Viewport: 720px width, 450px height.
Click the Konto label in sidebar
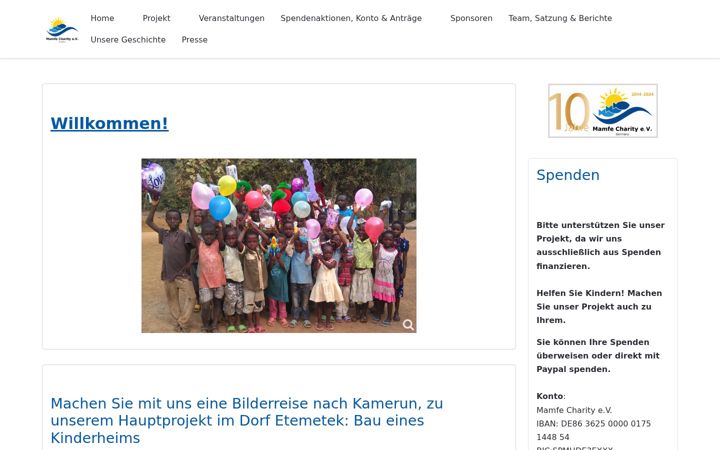click(x=550, y=396)
